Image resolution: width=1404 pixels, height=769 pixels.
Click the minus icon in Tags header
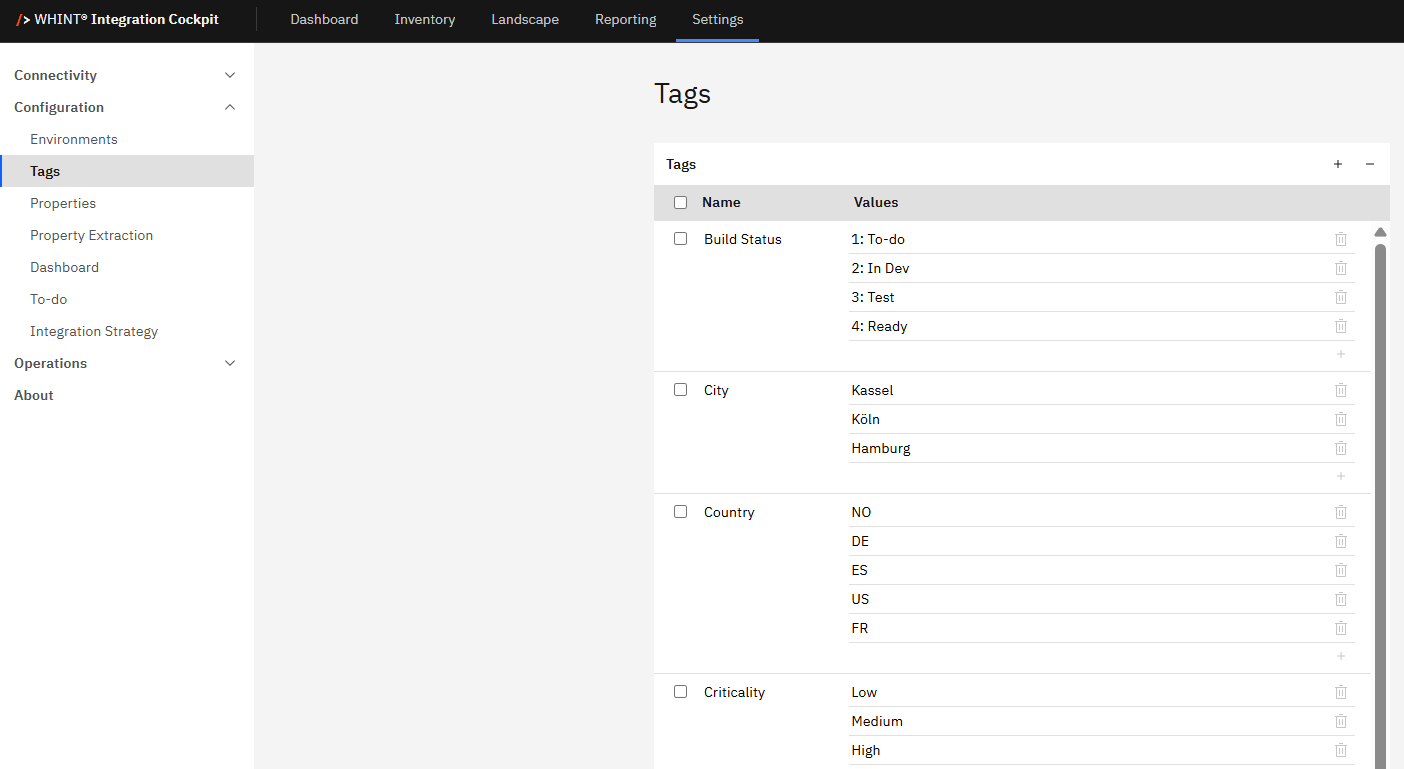pyautogui.click(x=1370, y=164)
